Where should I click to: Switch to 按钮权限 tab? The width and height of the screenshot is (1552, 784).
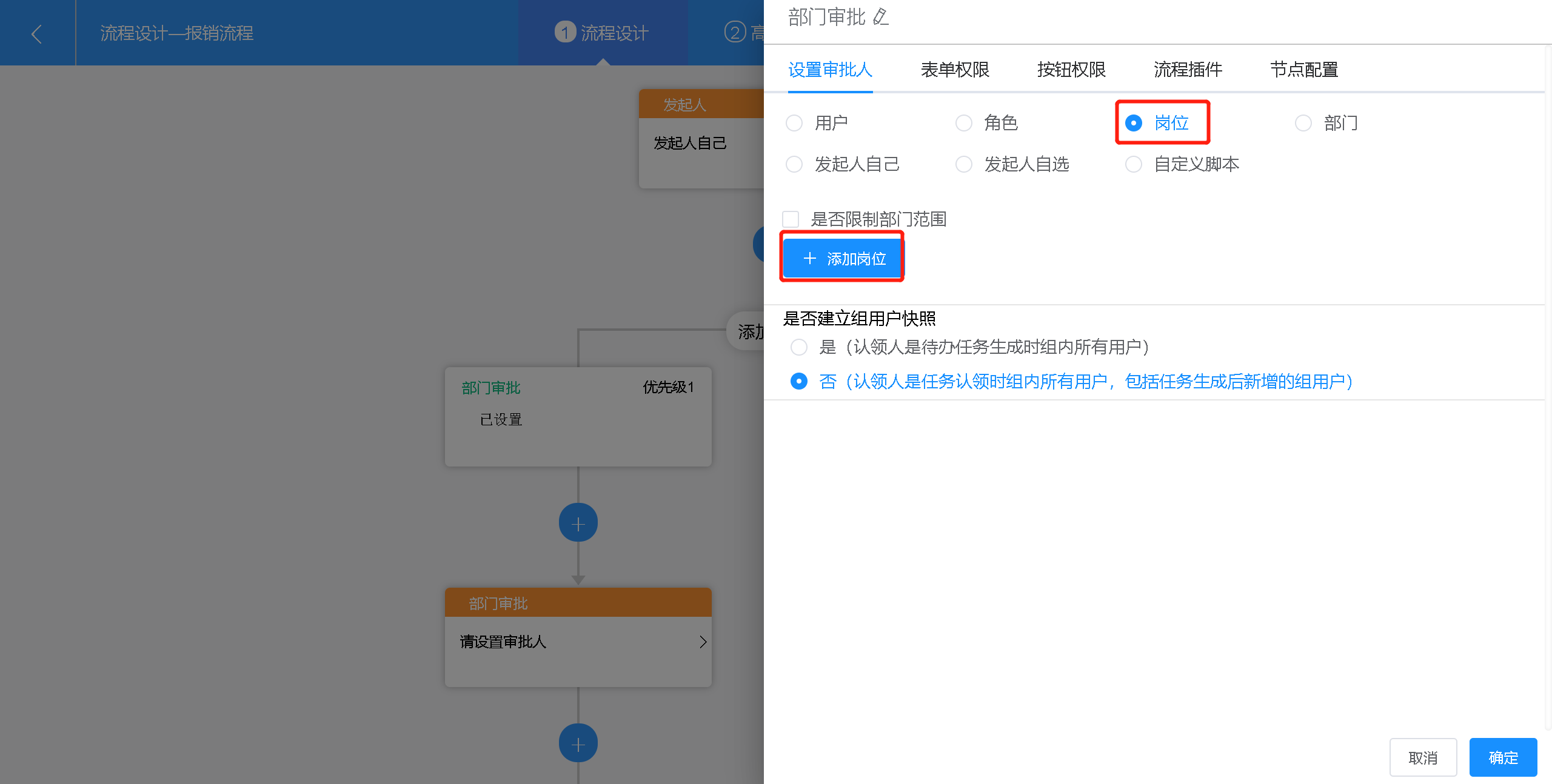(1071, 70)
